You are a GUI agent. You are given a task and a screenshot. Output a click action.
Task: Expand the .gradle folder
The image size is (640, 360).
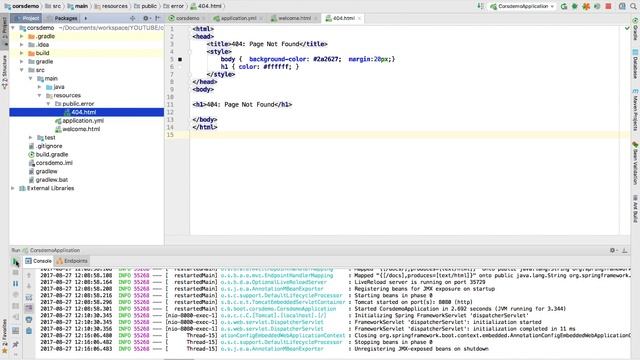(22, 36)
